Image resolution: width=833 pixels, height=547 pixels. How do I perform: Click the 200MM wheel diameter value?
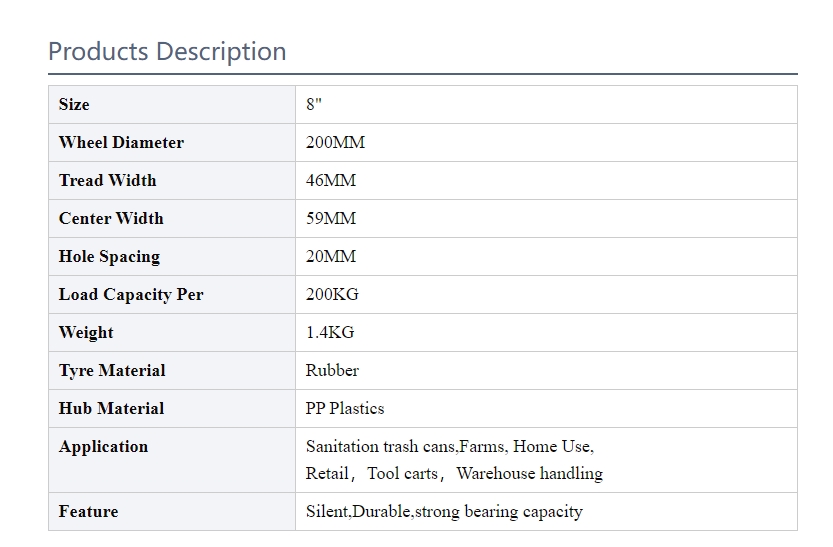(335, 142)
